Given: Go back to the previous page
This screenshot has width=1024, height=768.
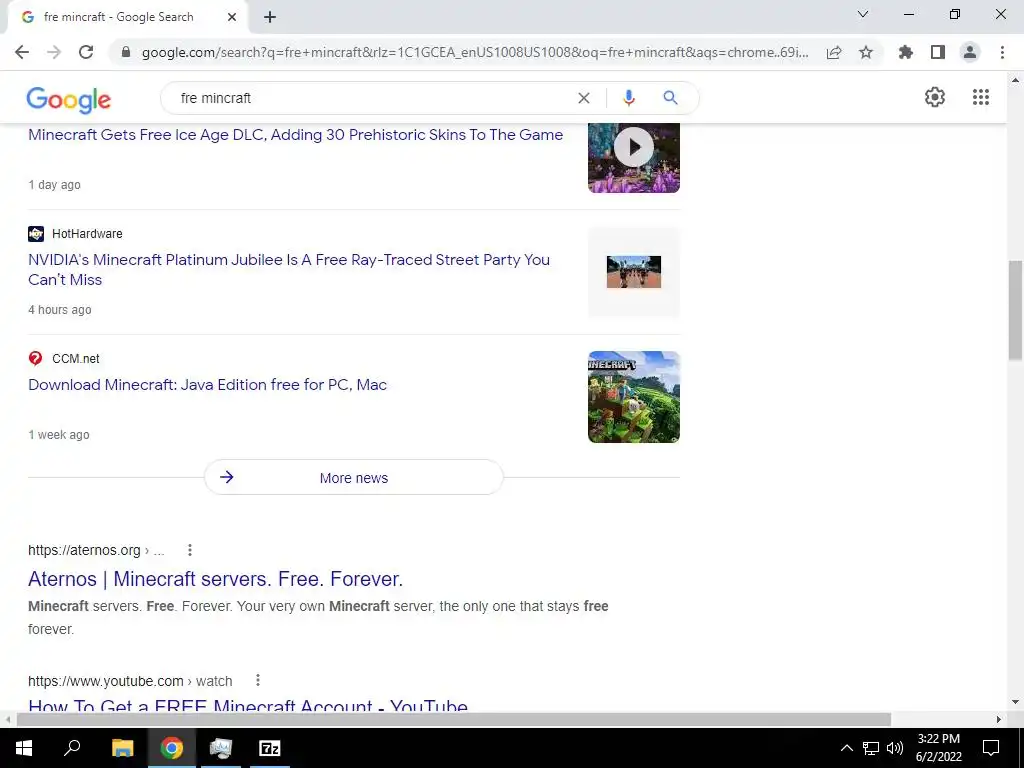Looking at the screenshot, I should [22, 52].
